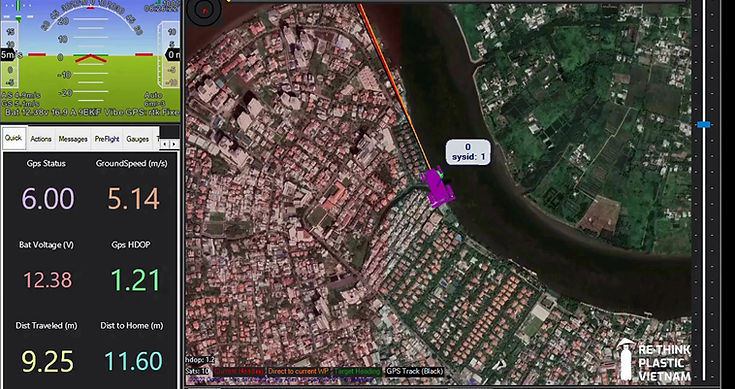Click the purple rover vehicle icon on map
Screen dimensions: 735x389
click(437, 187)
